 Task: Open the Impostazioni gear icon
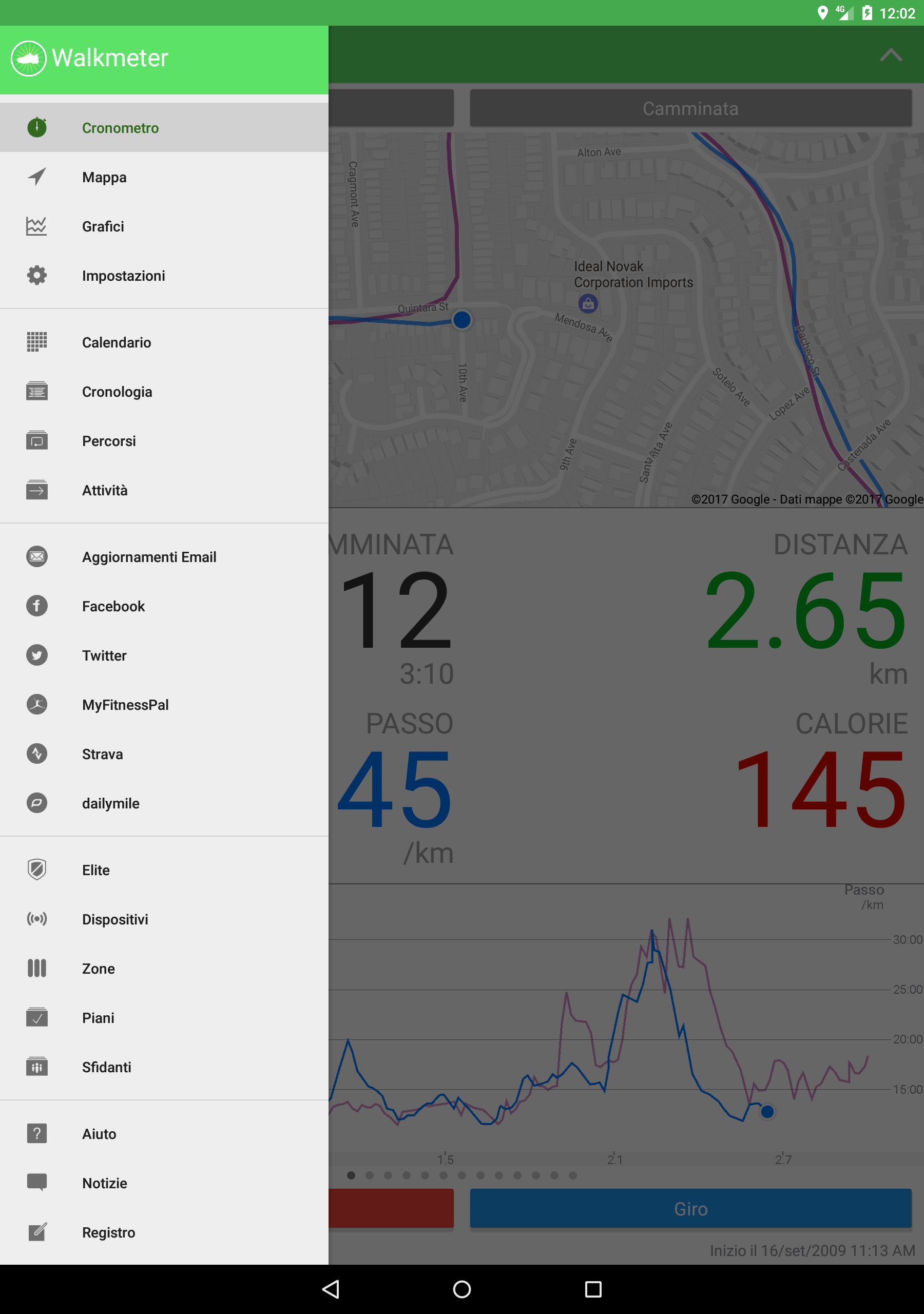[x=37, y=275]
